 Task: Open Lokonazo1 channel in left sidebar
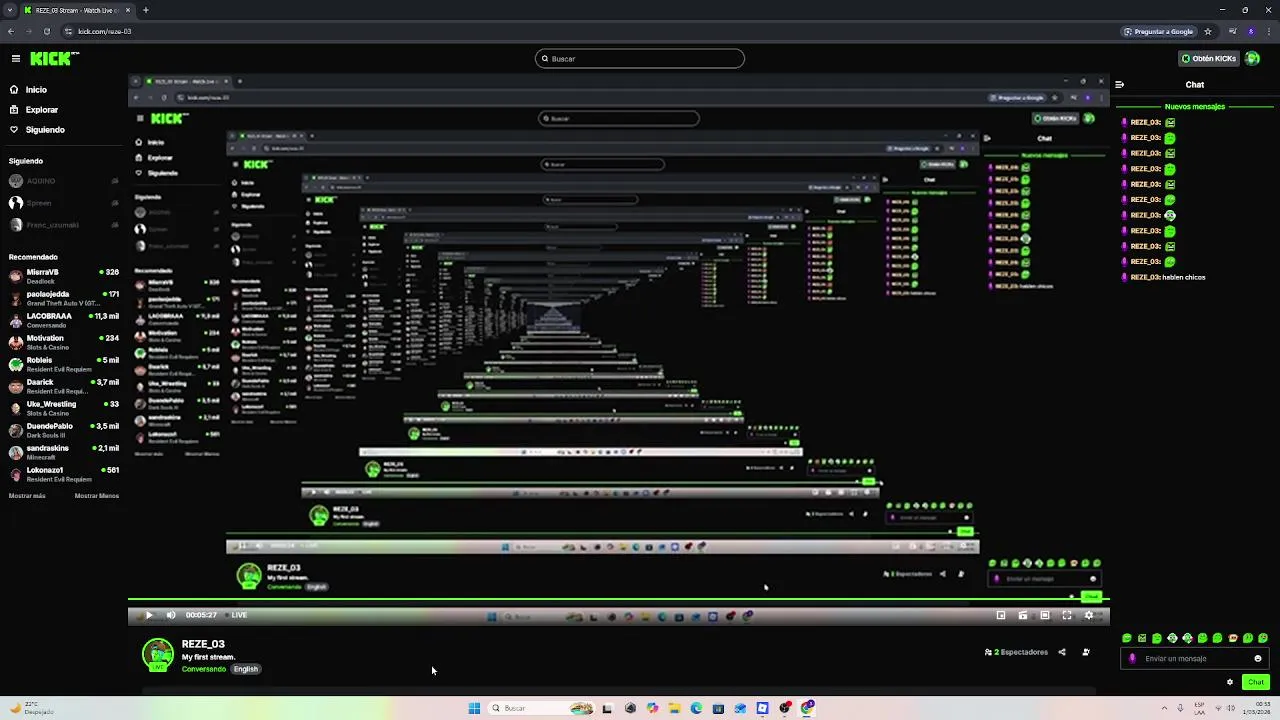[64, 473]
